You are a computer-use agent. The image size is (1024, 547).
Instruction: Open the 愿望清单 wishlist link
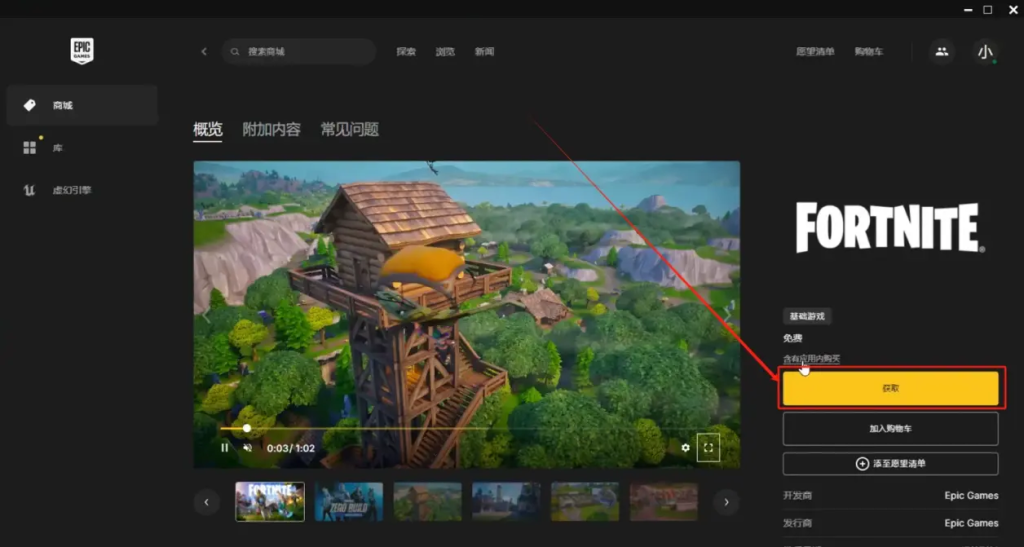(815, 52)
